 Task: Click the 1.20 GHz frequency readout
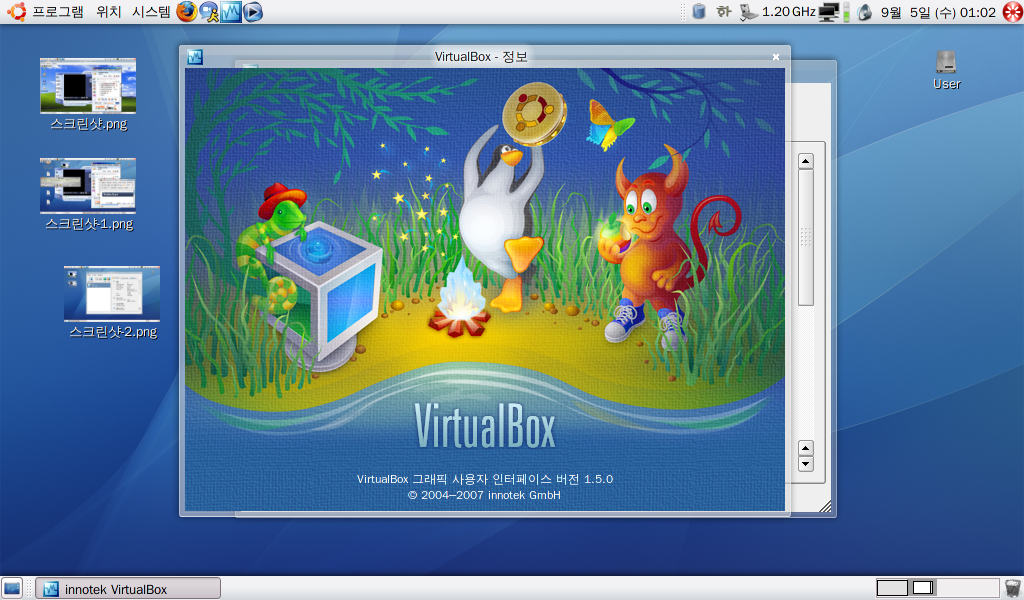(x=788, y=12)
